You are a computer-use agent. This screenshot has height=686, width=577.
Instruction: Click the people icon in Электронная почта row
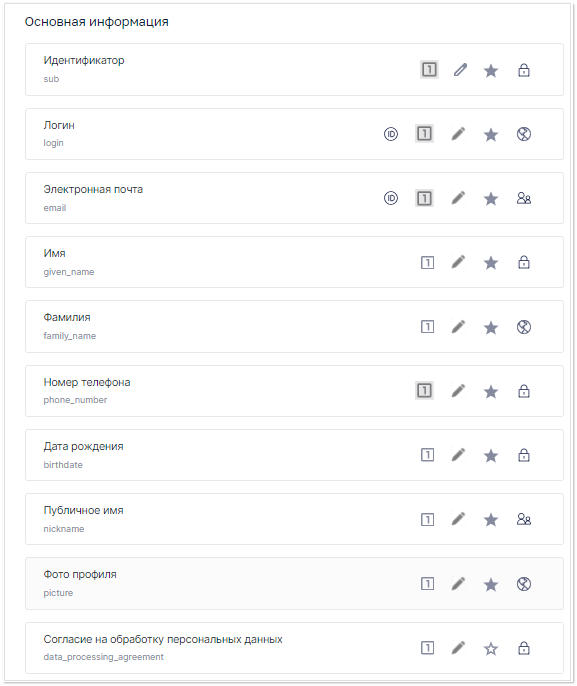pyautogui.click(x=524, y=198)
